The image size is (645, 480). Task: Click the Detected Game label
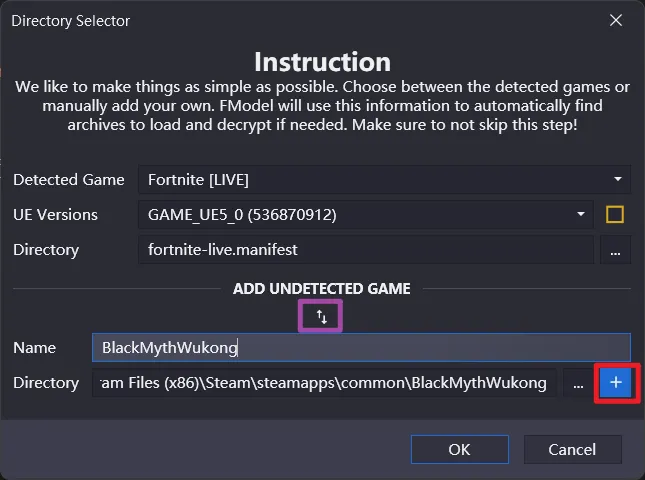(69, 180)
